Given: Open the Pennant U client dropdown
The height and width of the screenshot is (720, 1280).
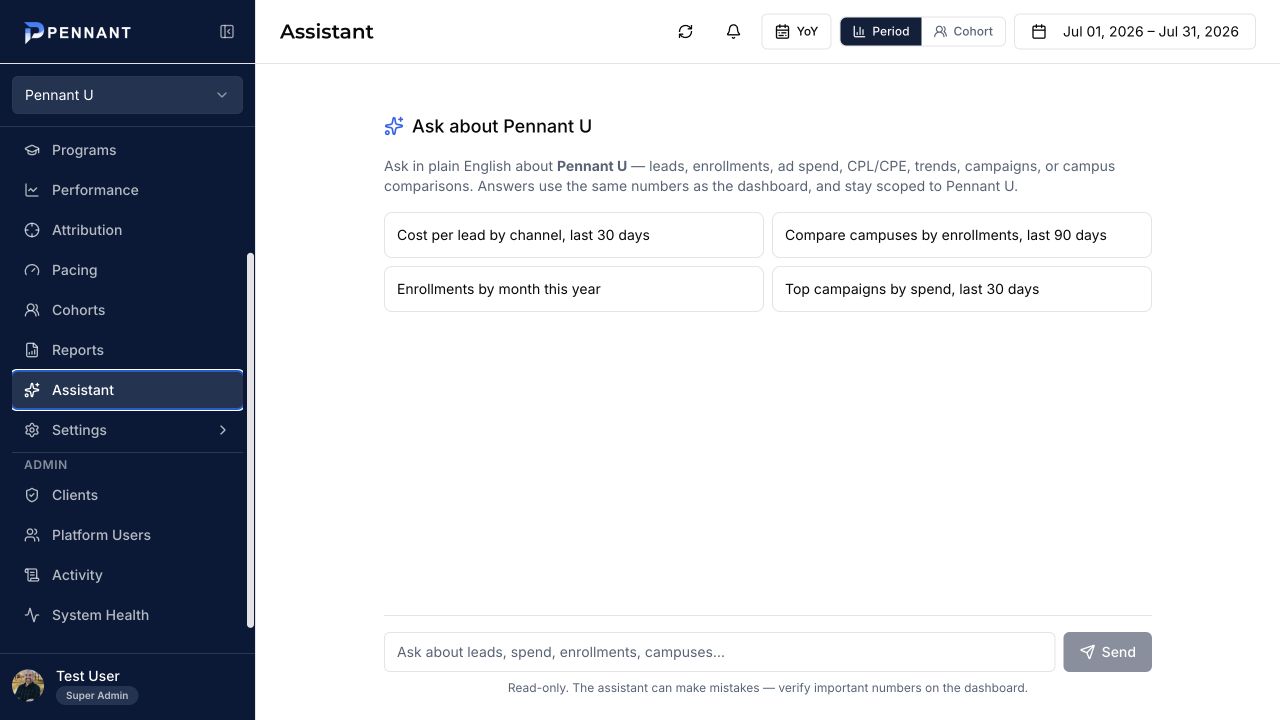Looking at the screenshot, I should 127,95.
